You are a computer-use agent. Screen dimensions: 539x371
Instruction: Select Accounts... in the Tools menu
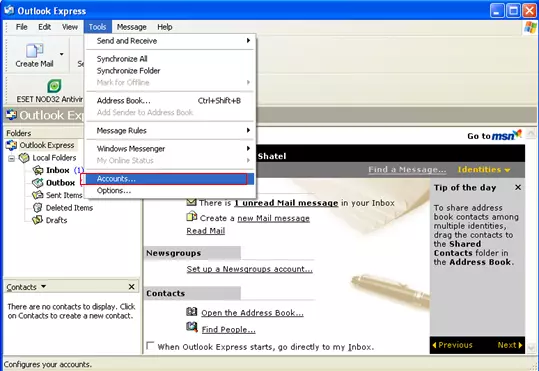(x=170, y=179)
